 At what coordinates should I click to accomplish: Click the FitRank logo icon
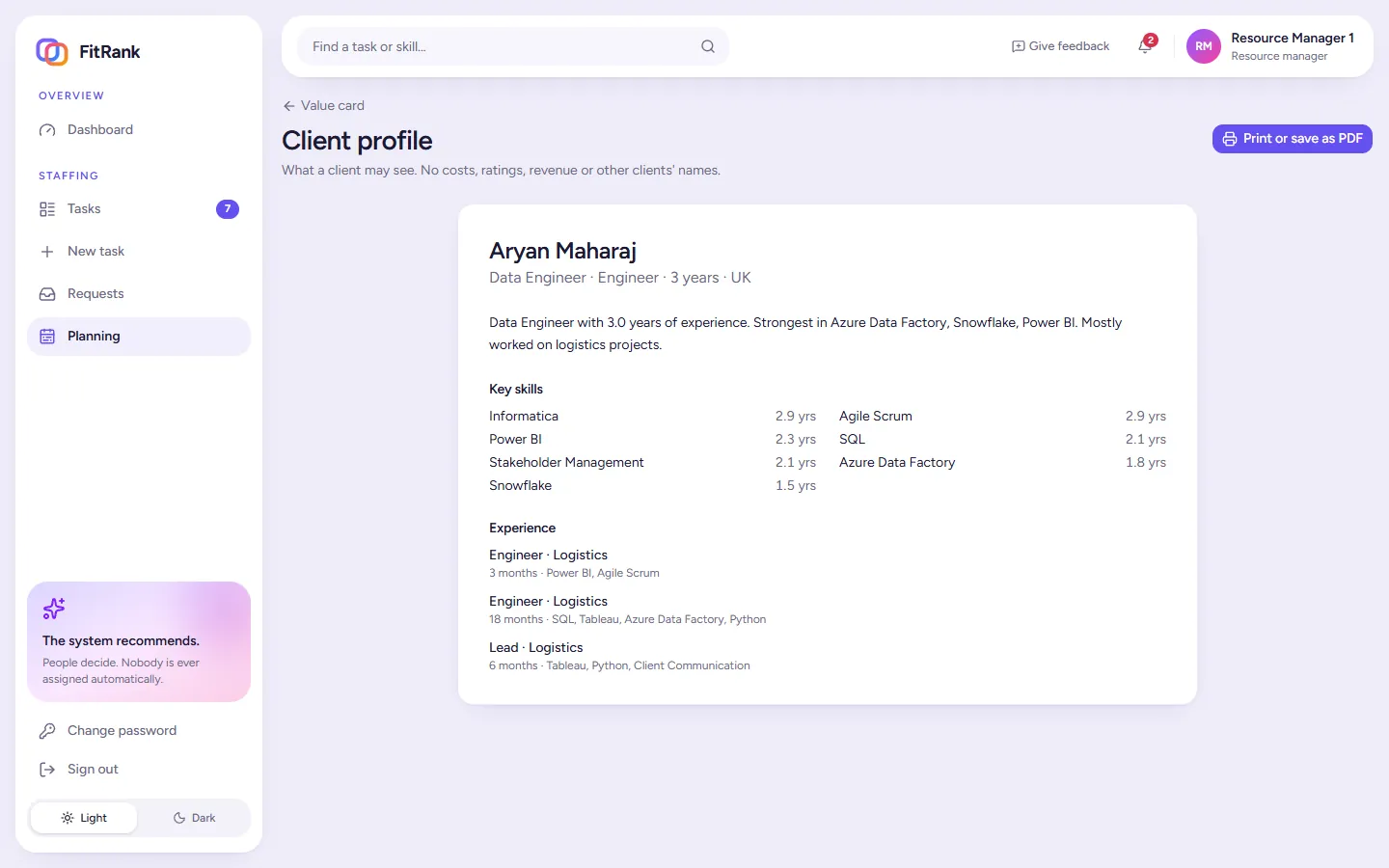(52, 51)
